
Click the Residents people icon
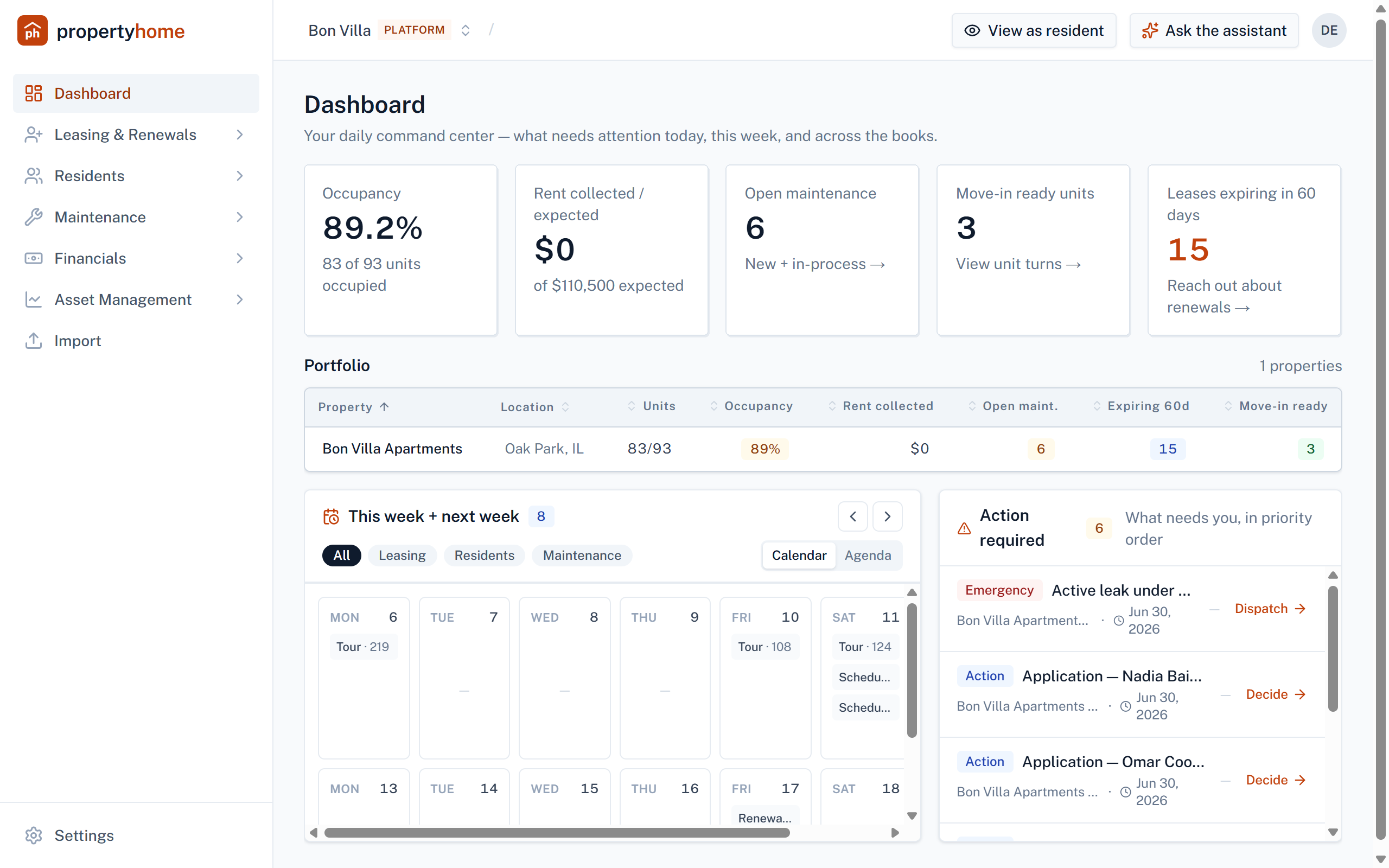click(34, 176)
